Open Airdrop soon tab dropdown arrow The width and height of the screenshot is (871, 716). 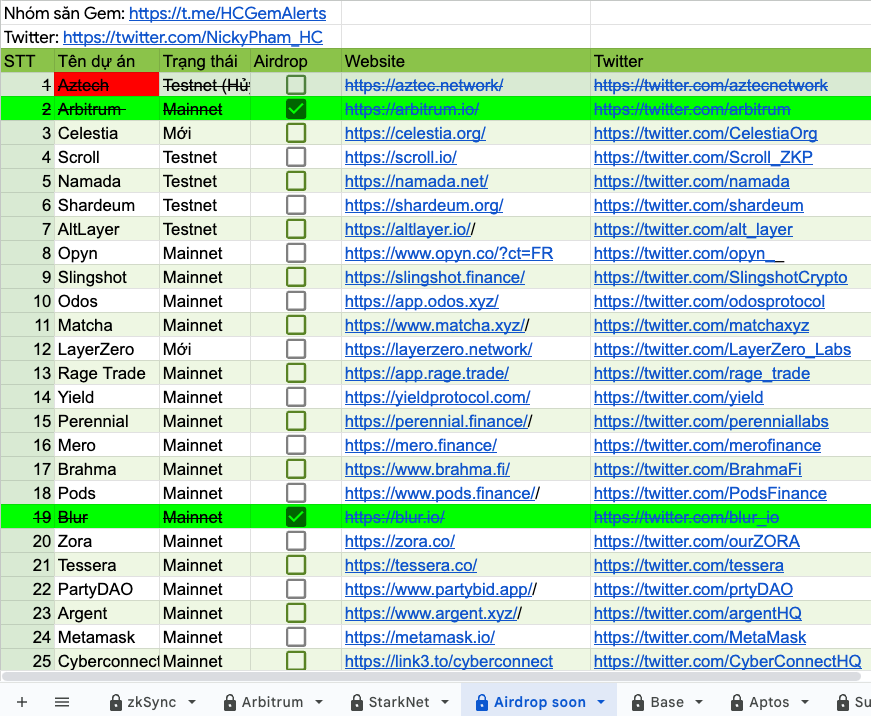click(601, 702)
